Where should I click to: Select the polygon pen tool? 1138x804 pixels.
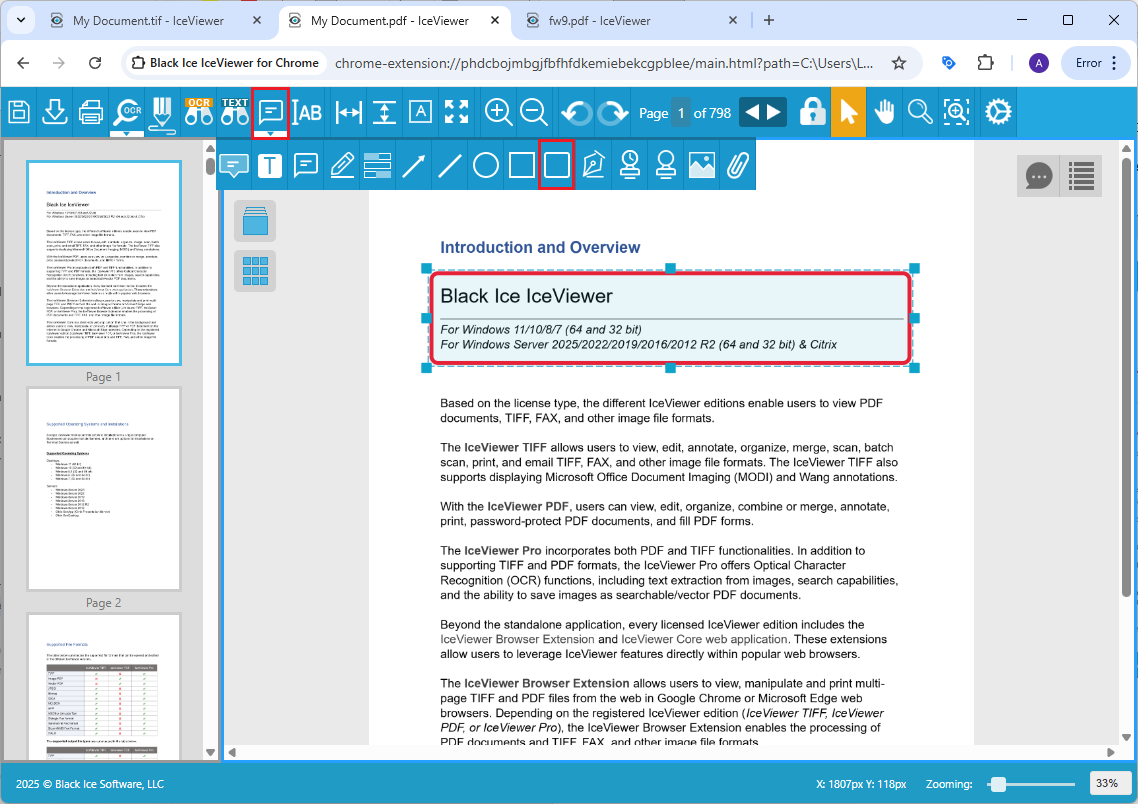click(594, 165)
